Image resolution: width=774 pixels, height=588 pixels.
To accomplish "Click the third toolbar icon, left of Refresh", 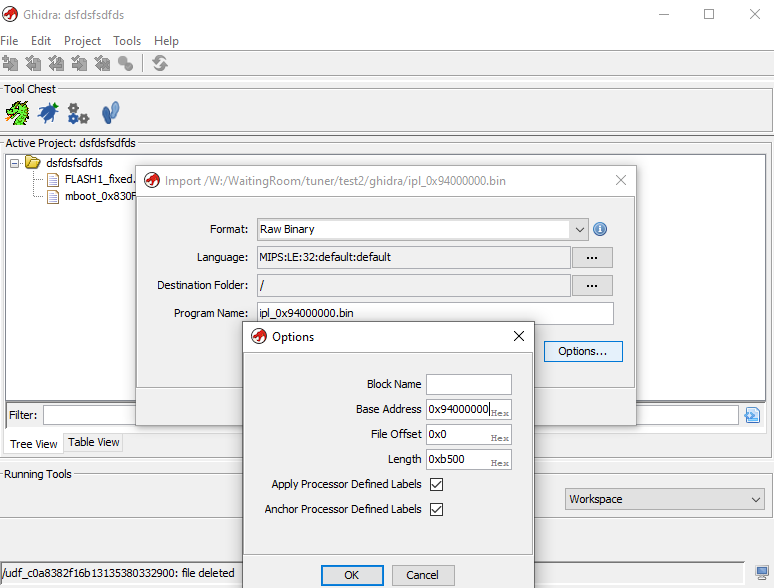I will point(56,63).
